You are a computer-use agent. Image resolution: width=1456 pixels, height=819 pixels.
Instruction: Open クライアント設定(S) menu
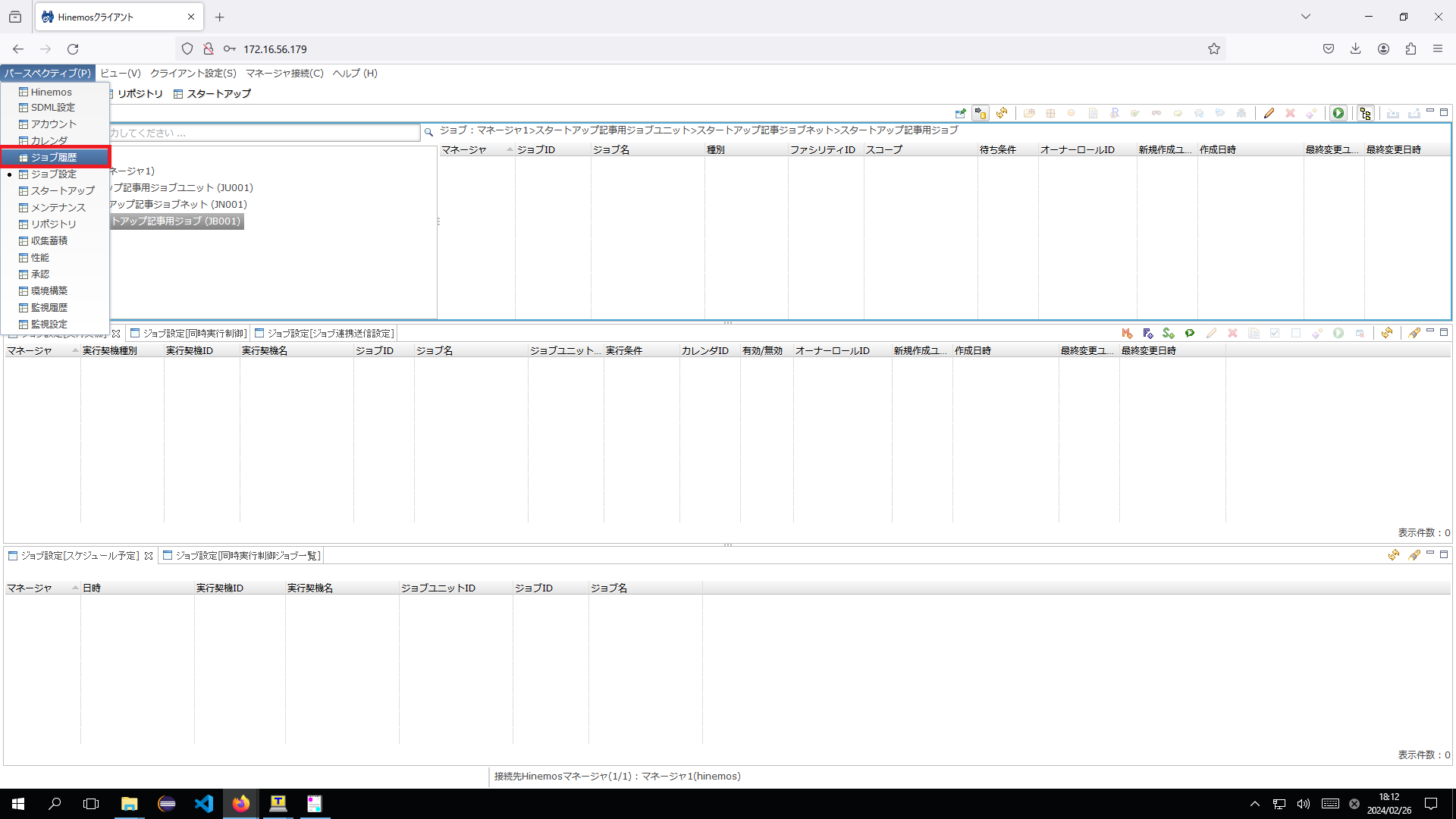click(193, 74)
